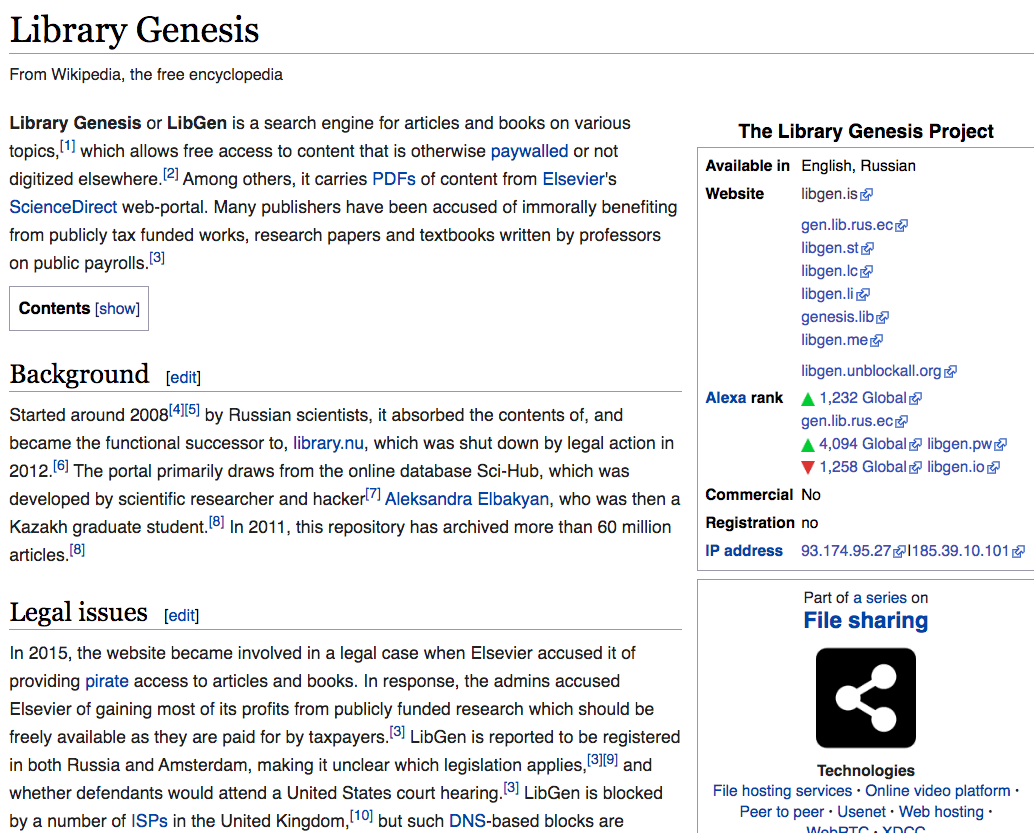Open footnote [5] after 2008
This screenshot has width=1034, height=833.
pyautogui.click(x=192, y=410)
